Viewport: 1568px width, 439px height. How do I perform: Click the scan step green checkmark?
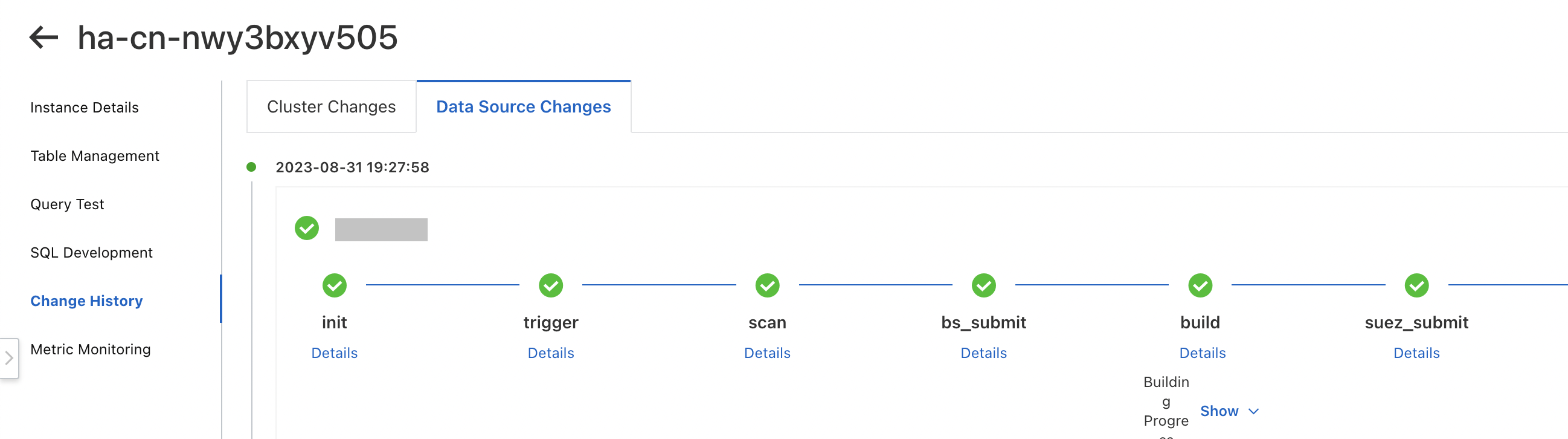pos(767,285)
